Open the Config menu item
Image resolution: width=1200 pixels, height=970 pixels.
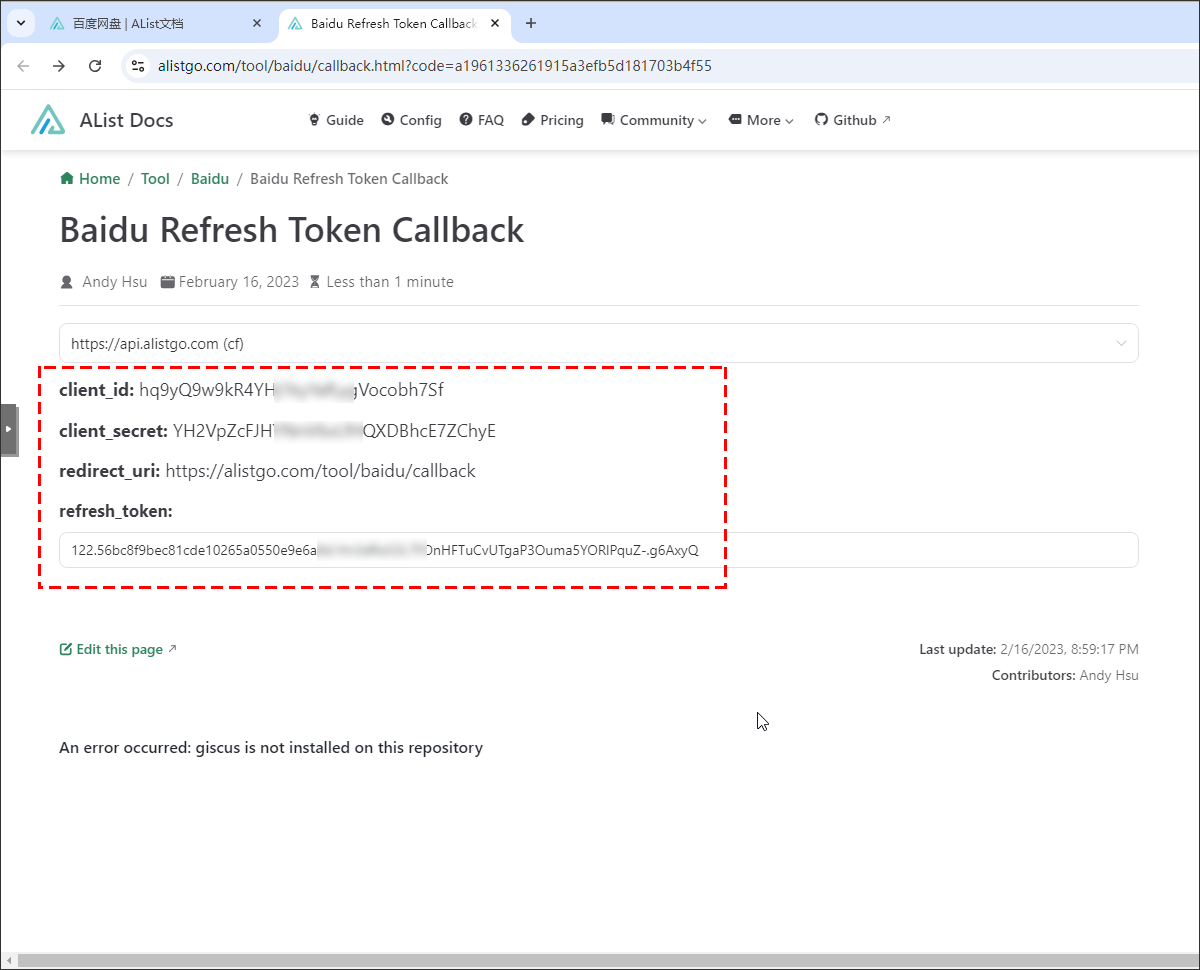click(411, 120)
